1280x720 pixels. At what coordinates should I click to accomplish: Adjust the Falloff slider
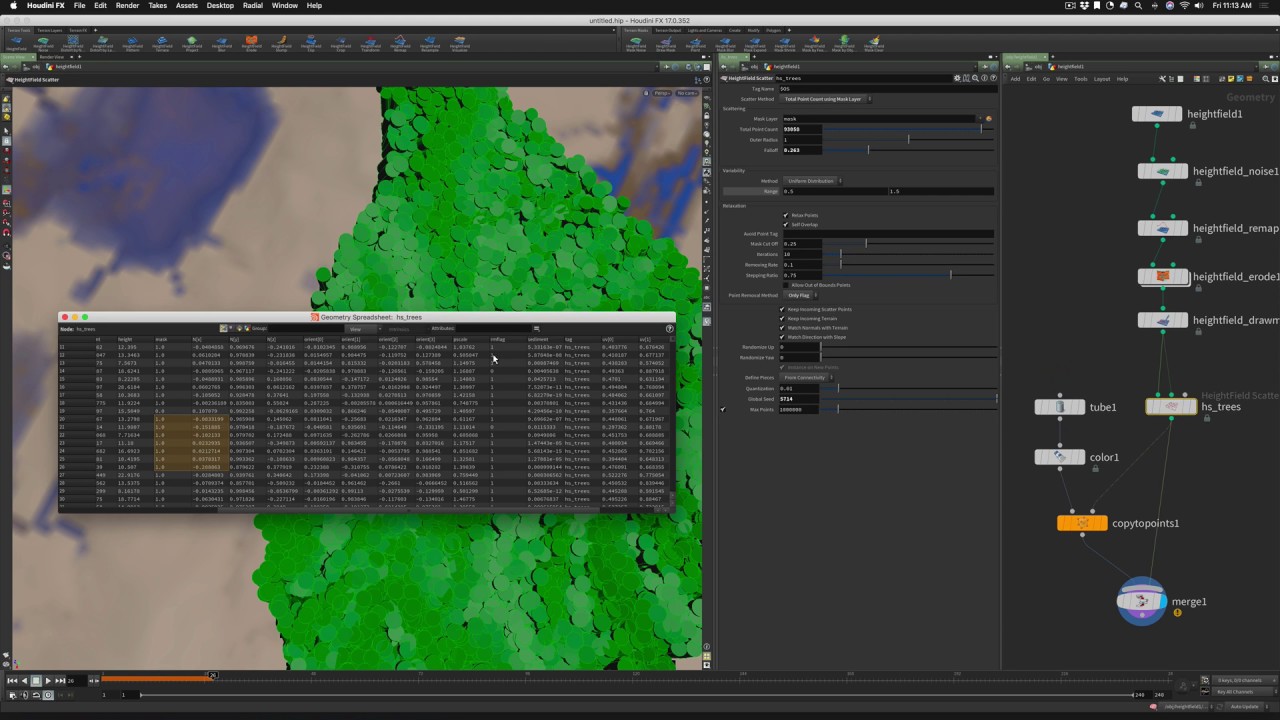coord(909,150)
